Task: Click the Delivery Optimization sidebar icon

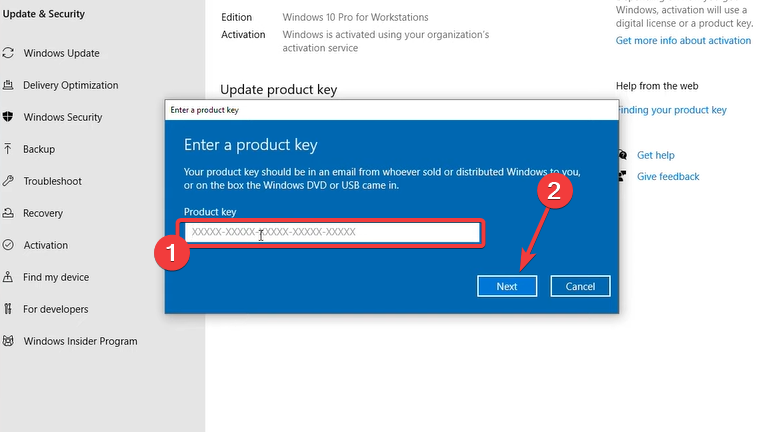Action: click(8, 85)
